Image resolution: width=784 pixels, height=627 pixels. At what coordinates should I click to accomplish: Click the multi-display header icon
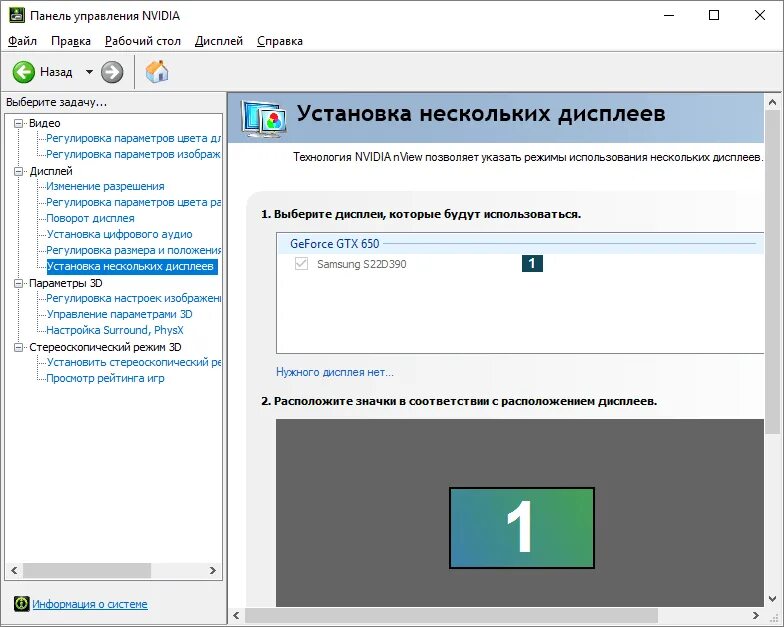click(x=263, y=118)
